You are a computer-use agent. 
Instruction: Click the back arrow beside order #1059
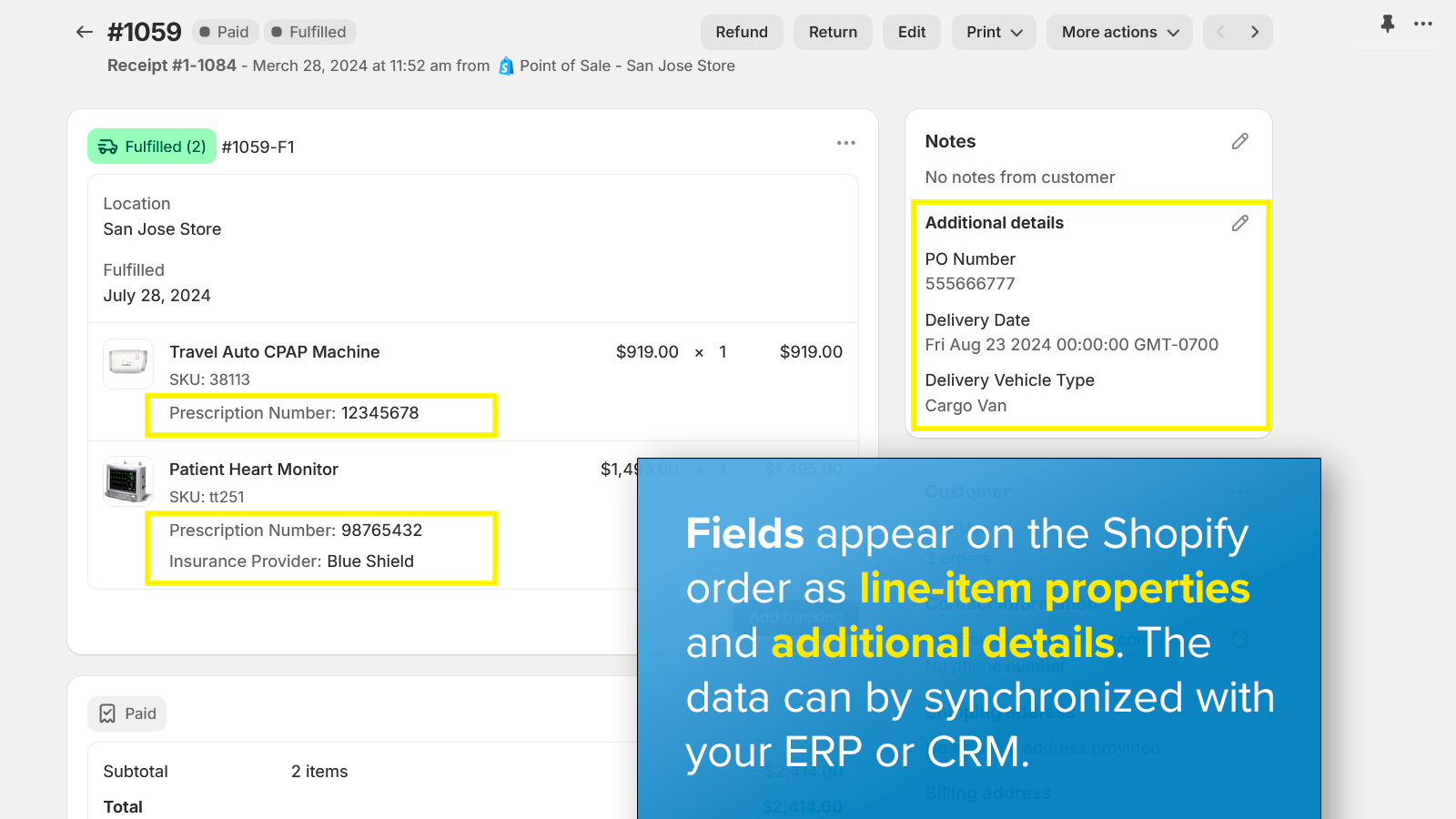pyautogui.click(x=85, y=32)
